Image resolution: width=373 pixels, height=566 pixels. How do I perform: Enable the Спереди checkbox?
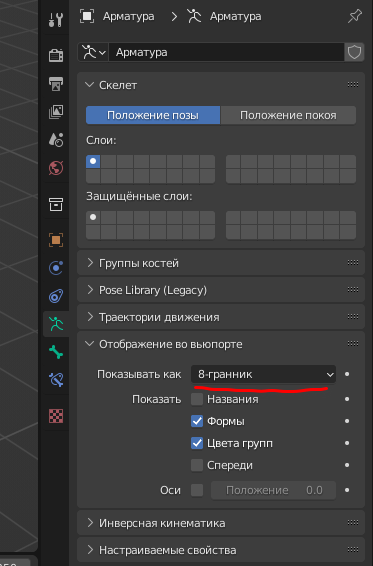197,465
